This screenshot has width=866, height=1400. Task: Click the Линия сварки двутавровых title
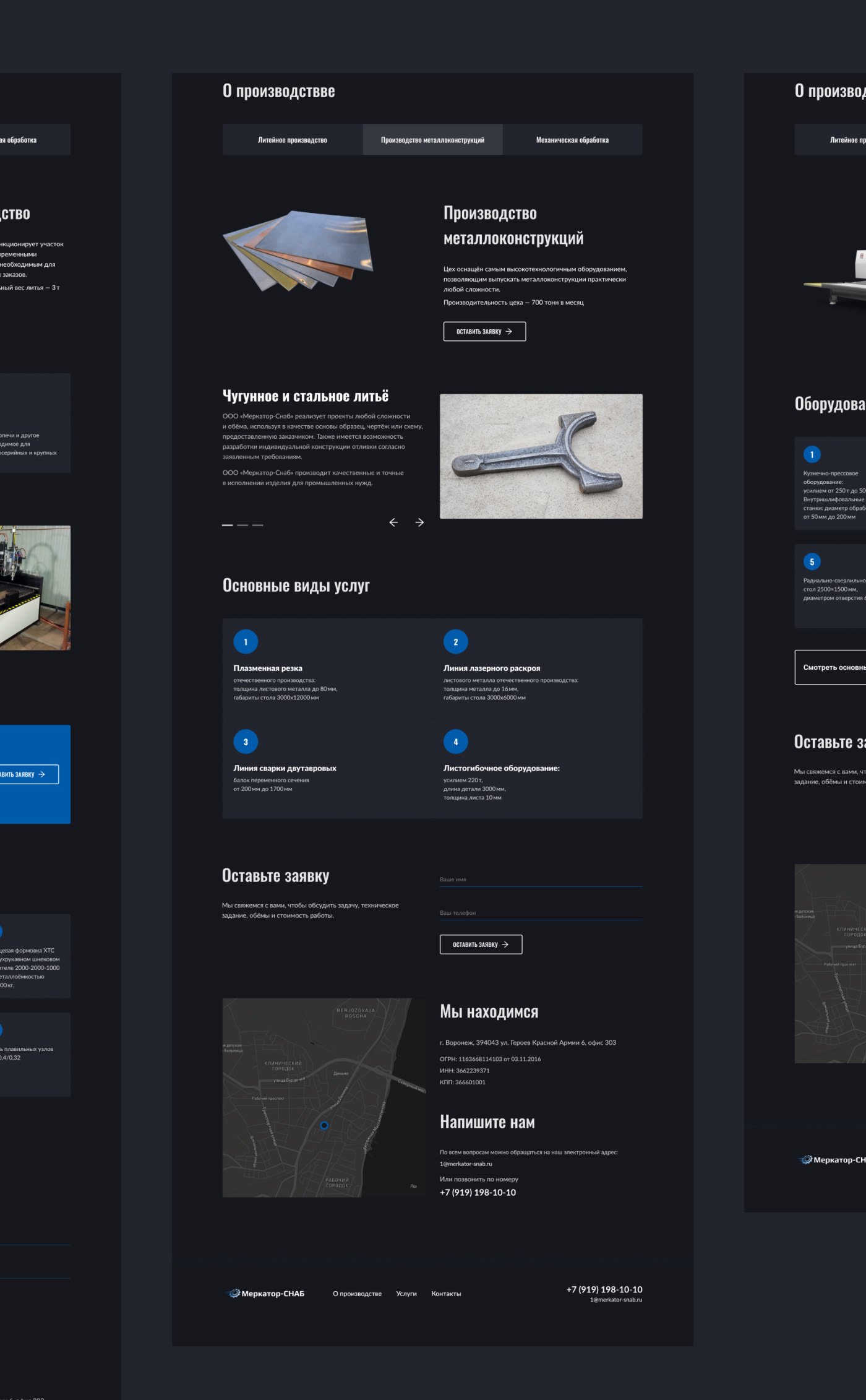point(285,768)
